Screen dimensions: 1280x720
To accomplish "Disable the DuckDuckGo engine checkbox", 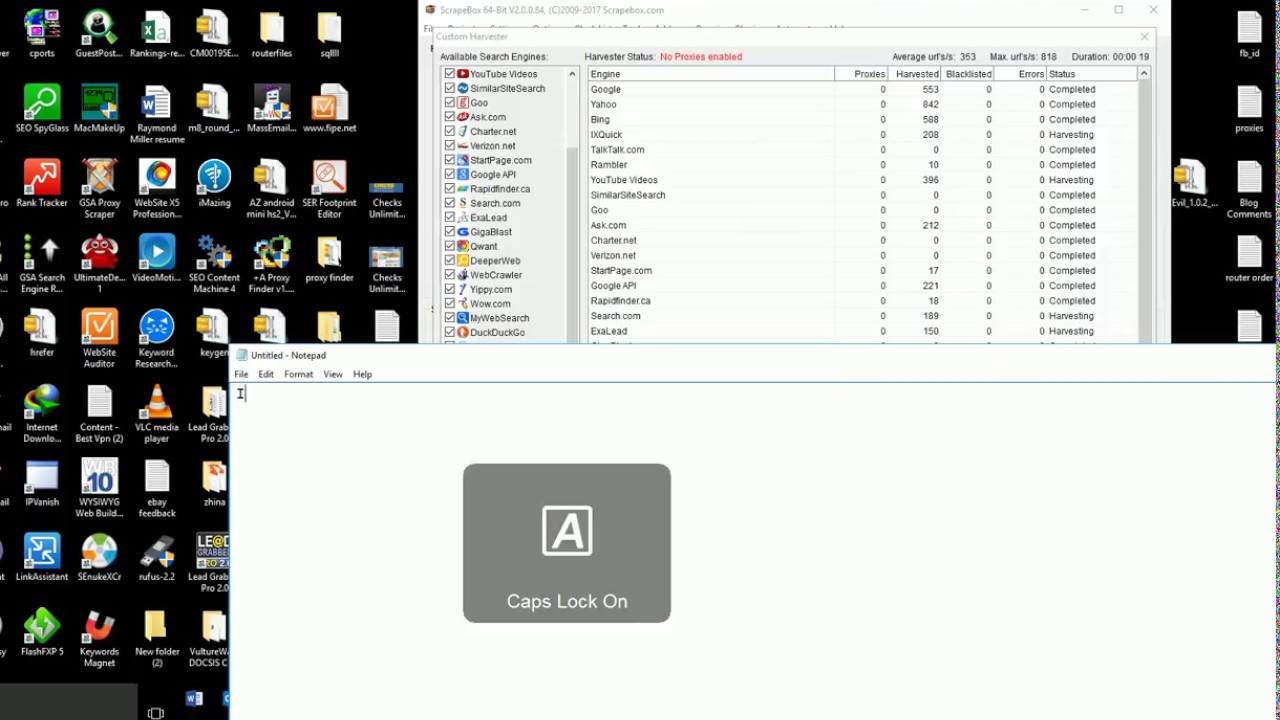I will (x=450, y=332).
